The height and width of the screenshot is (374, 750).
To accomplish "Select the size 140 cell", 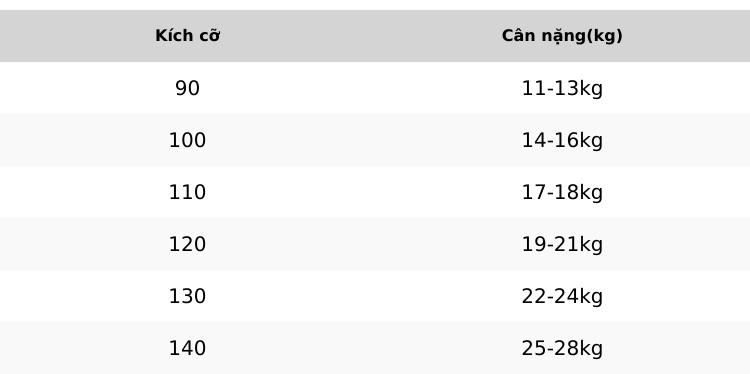I will [x=188, y=348].
